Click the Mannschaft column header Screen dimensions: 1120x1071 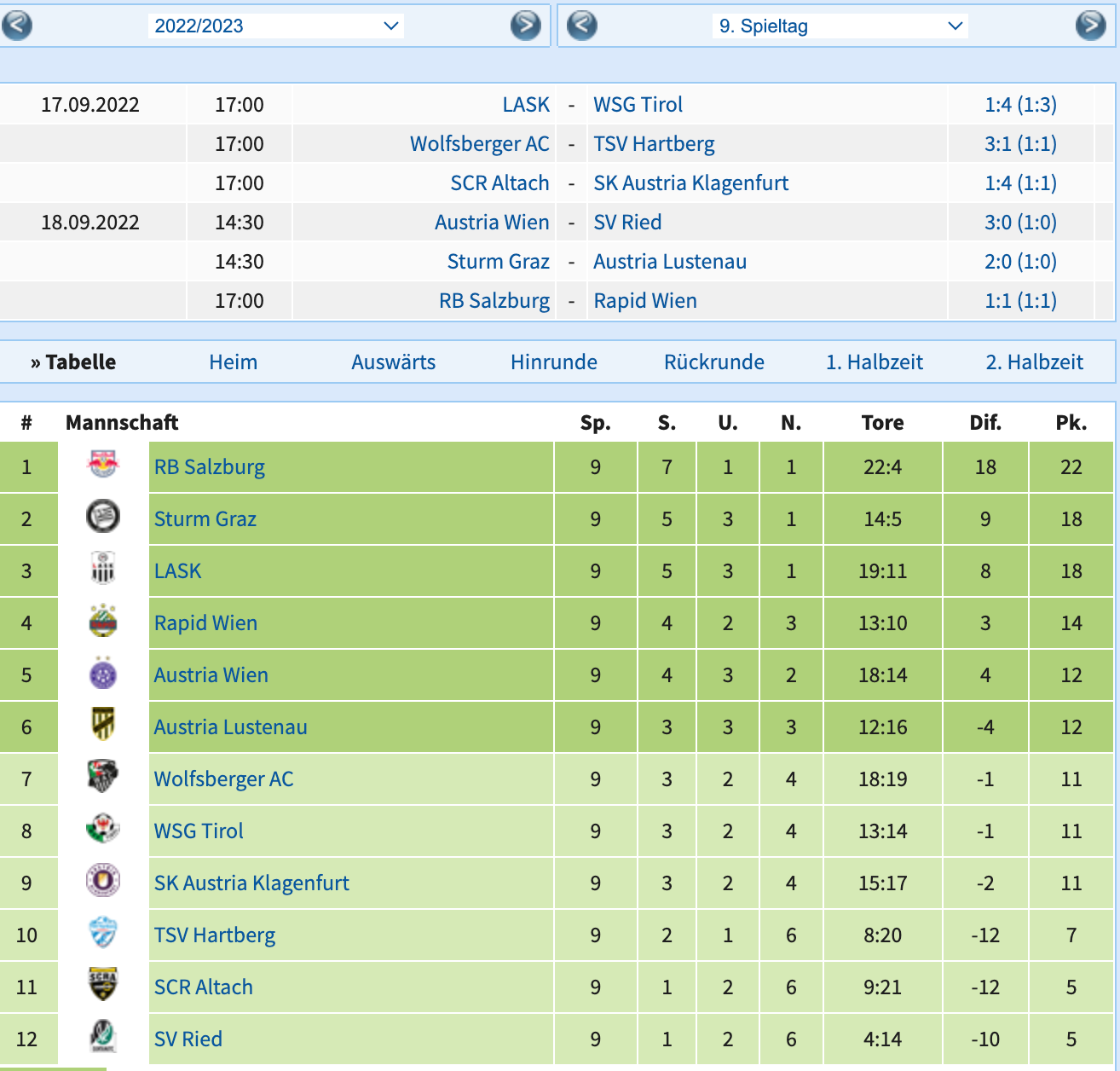coord(122,423)
